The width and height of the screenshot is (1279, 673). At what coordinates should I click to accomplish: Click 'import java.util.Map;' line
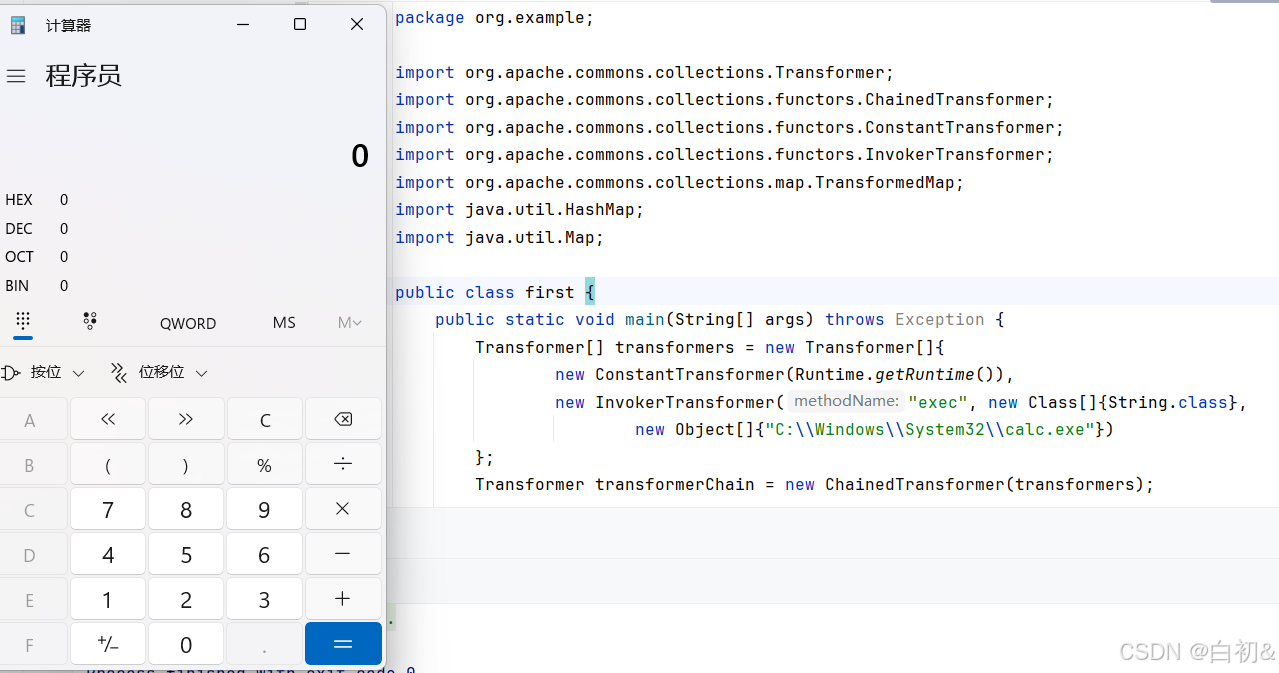click(x=499, y=238)
